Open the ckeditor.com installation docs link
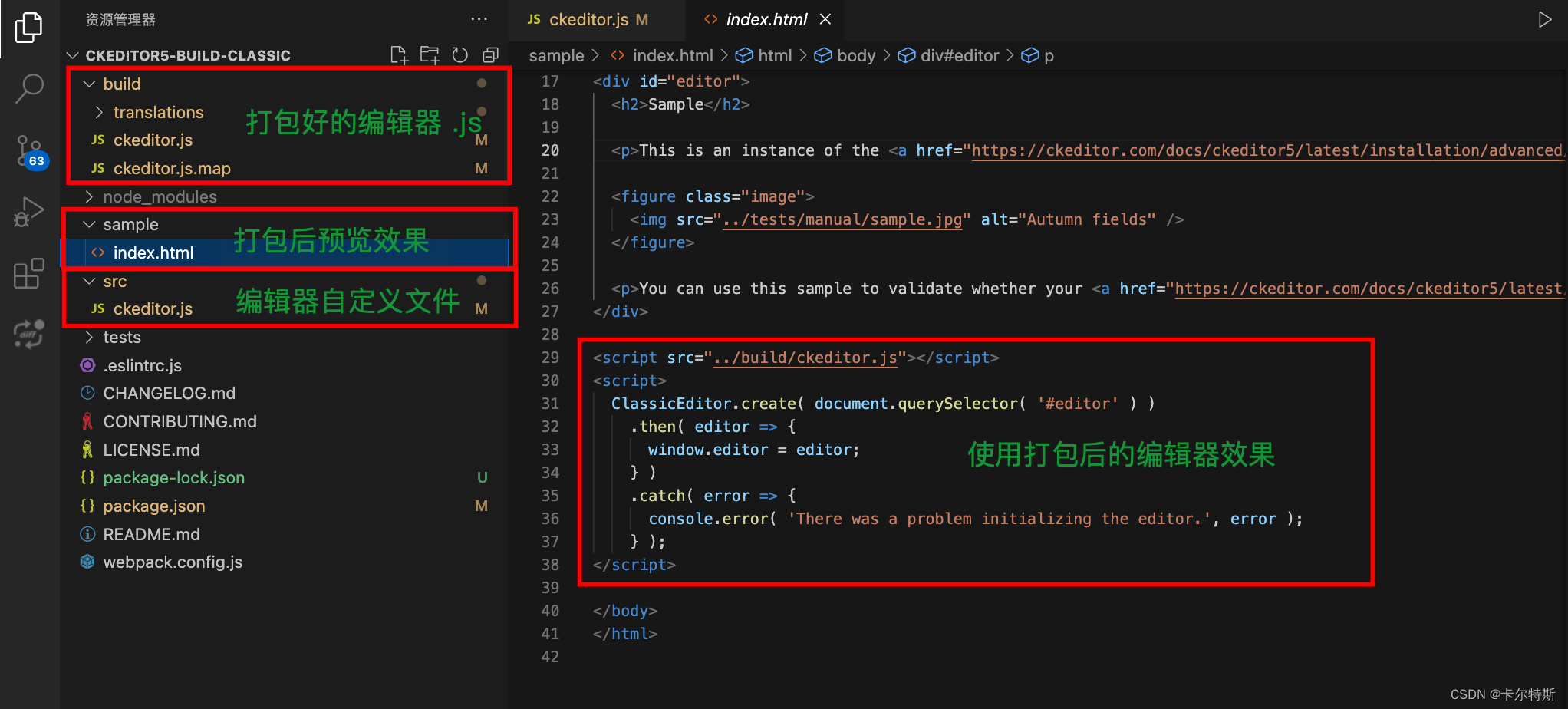 coord(1266,150)
